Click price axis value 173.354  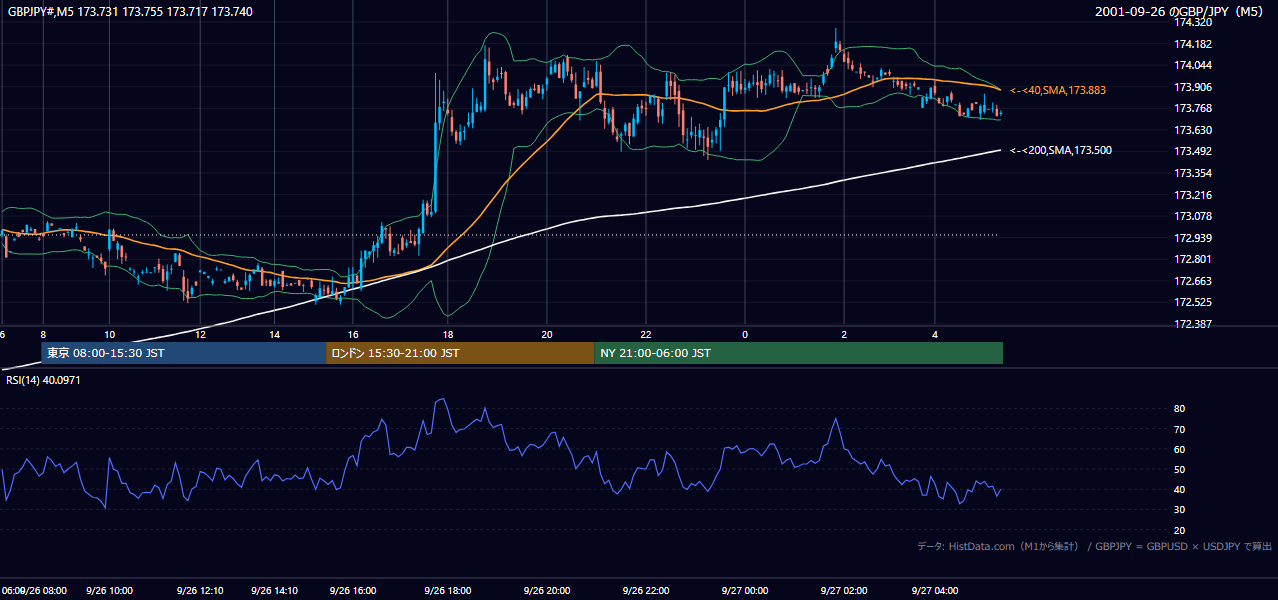click(1193, 173)
